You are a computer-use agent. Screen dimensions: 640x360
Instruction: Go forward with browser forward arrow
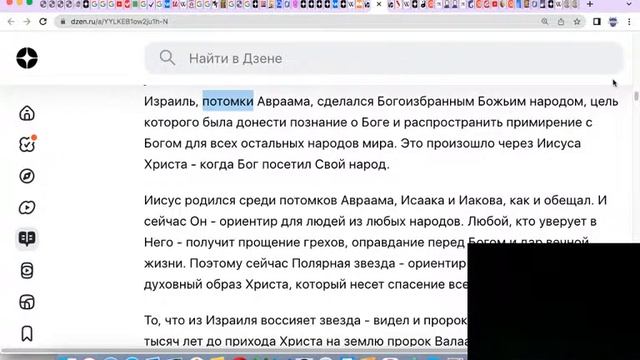(27, 22)
